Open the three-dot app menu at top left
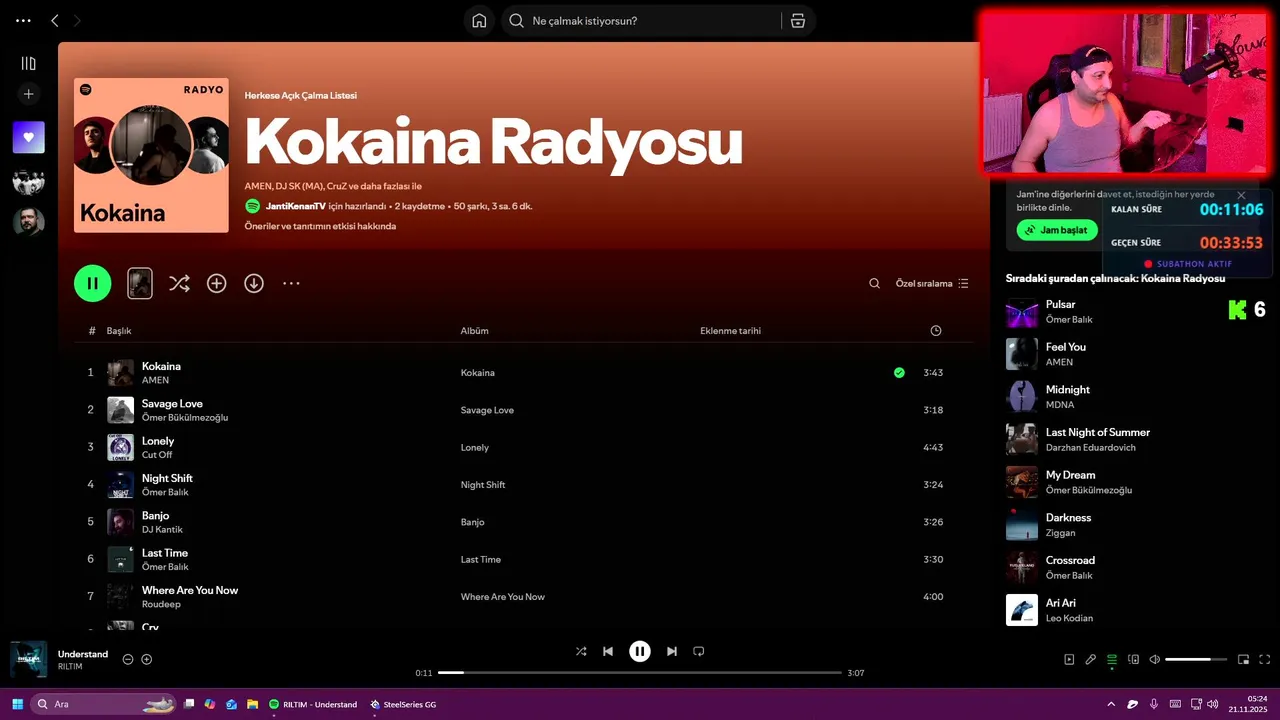This screenshot has width=1280, height=720. click(23, 20)
